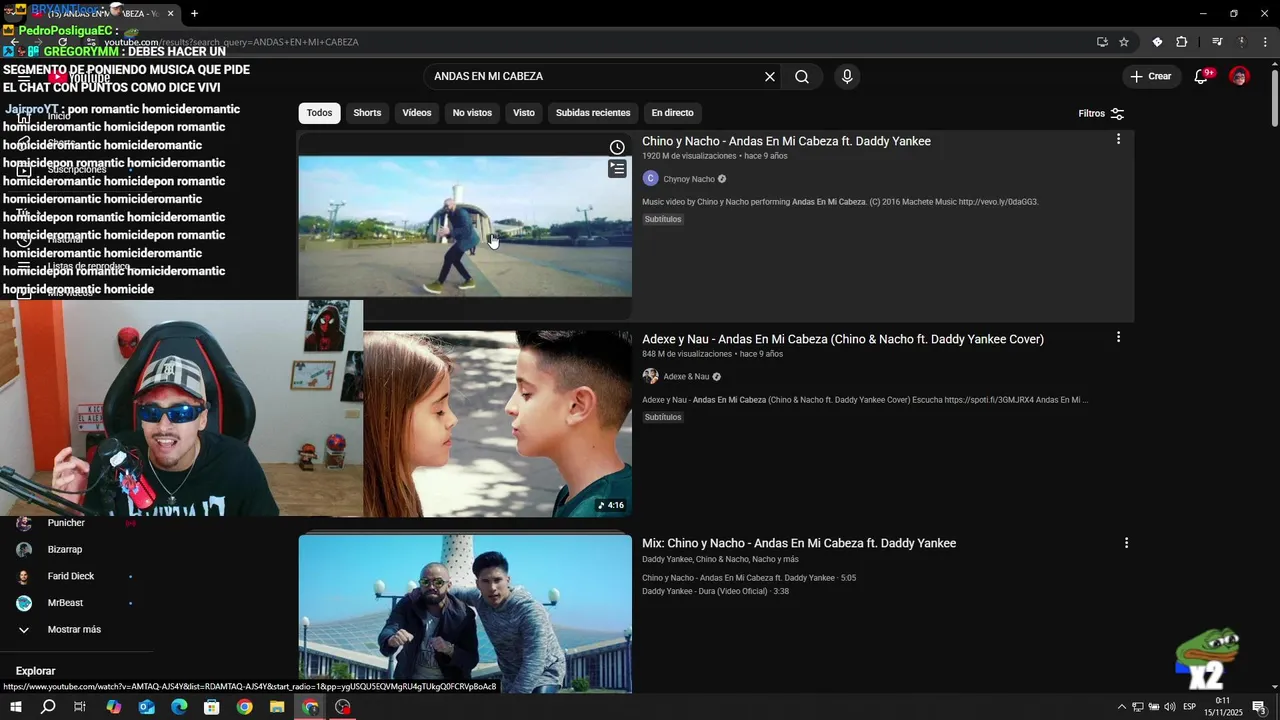Expand Mostrar más in subscriptions
Image resolution: width=1280 pixels, height=720 pixels.
(75, 630)
